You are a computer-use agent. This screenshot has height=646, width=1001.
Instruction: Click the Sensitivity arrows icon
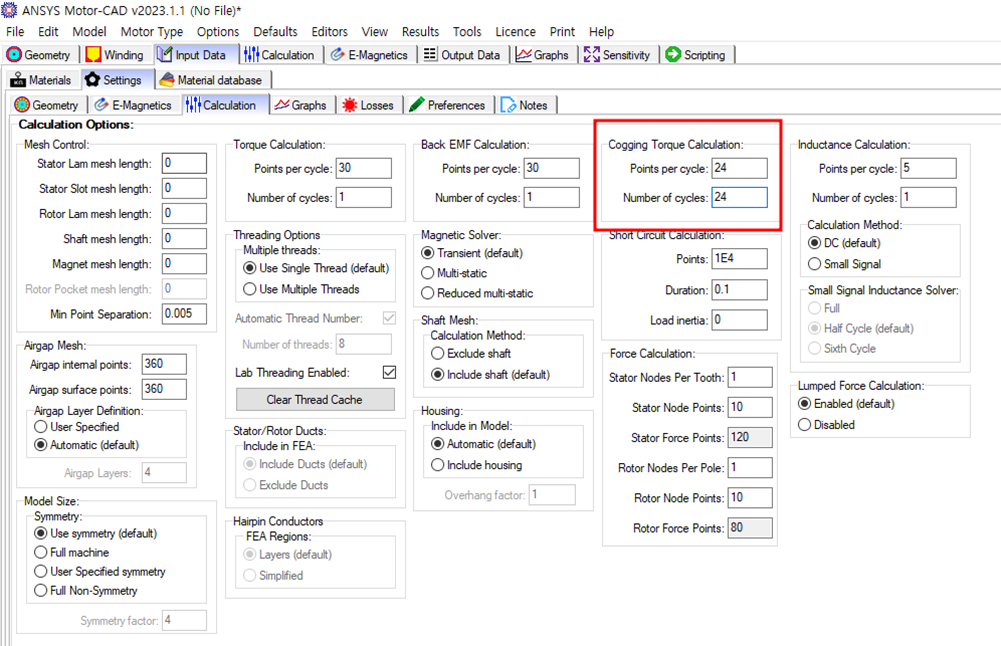pyautogui.click(x=592, y=55)
